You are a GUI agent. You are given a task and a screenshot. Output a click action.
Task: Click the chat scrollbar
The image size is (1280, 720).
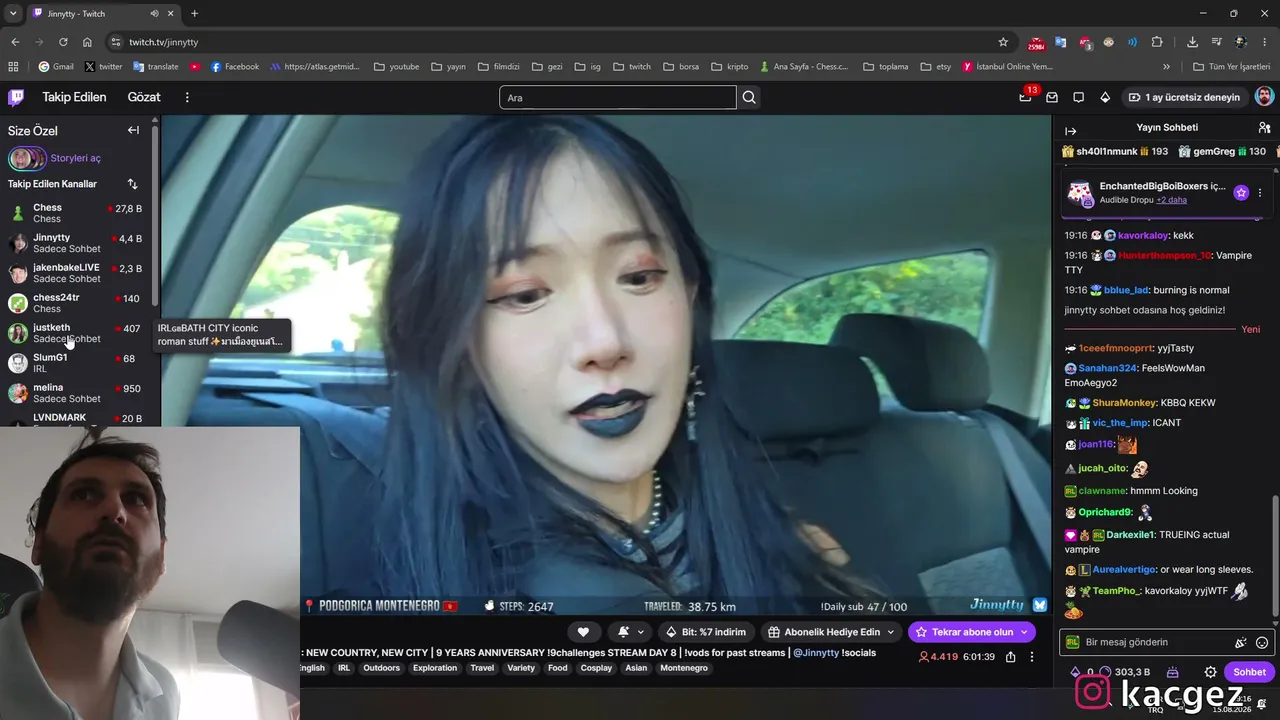tap(1274, 557)
